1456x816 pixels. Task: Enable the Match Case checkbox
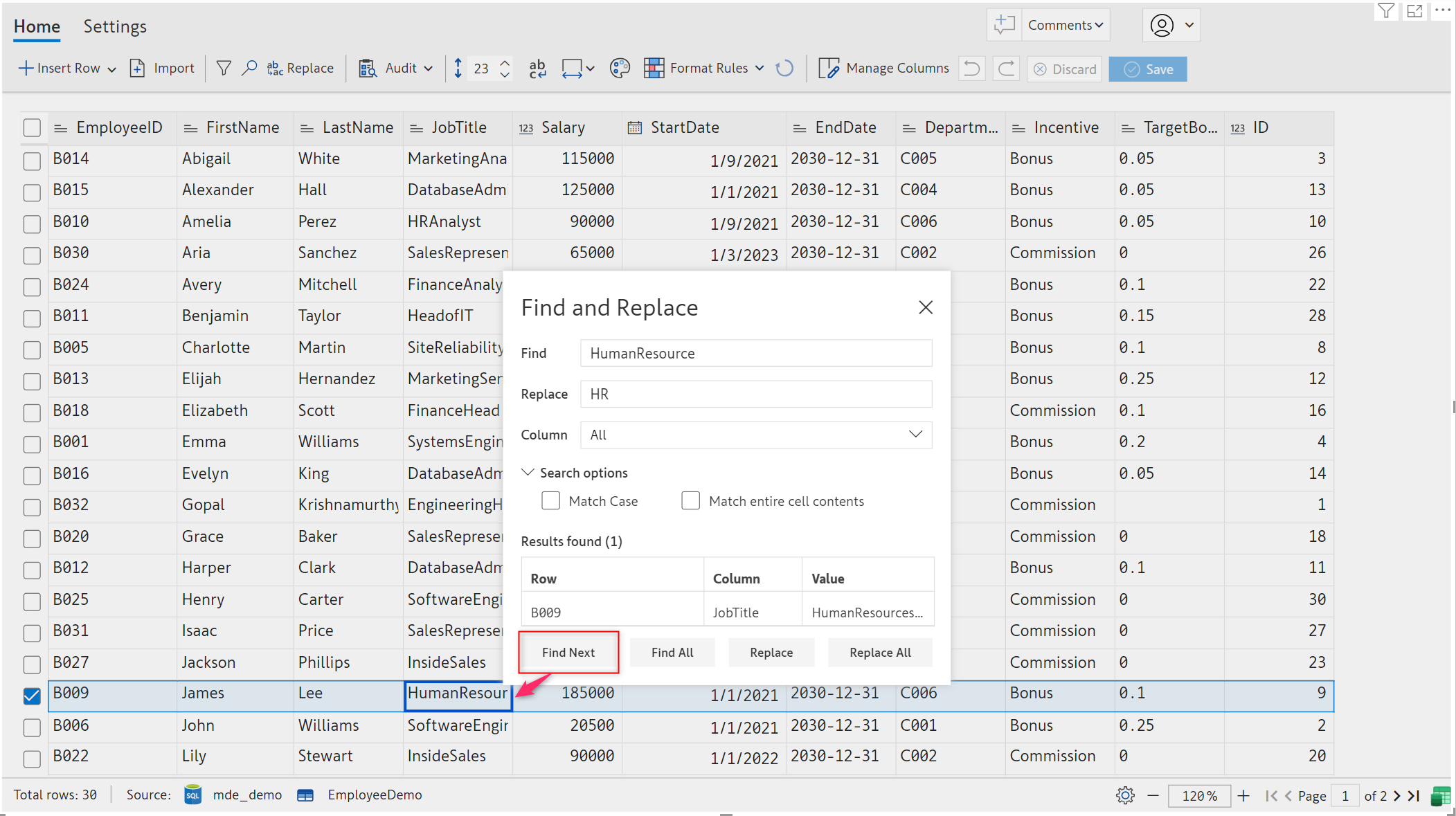[550, 500]
